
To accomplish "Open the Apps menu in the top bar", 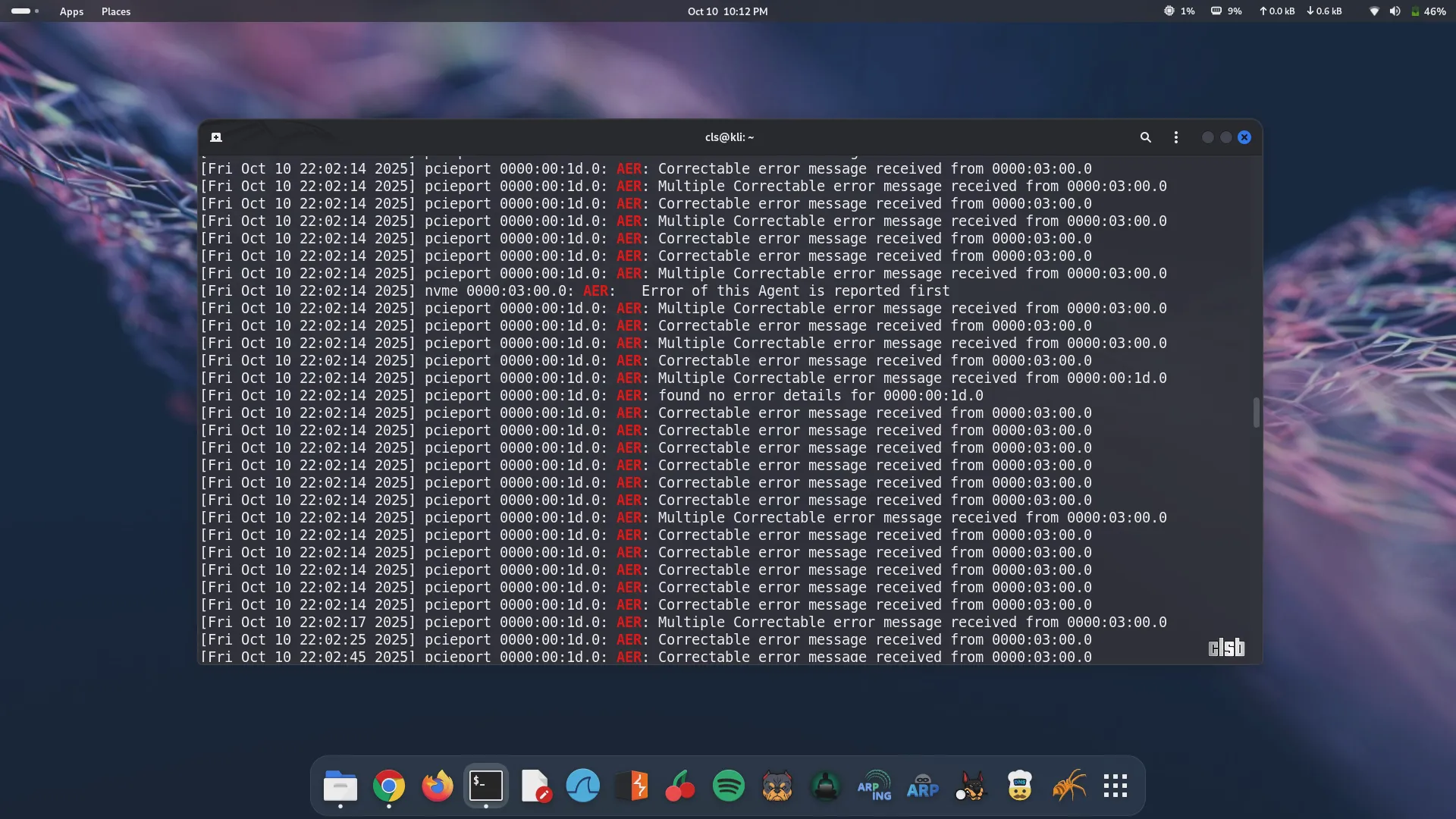I will click(x=71, y=11).
